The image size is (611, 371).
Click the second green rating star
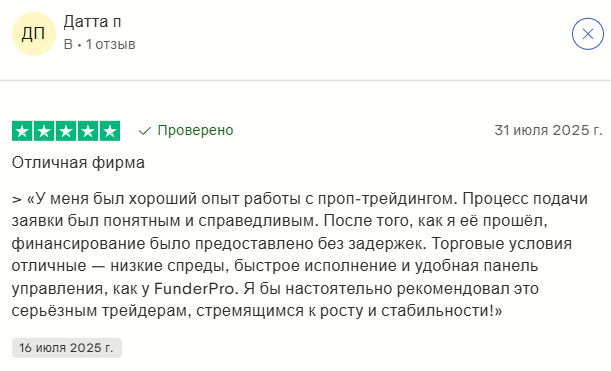point(44,131)
